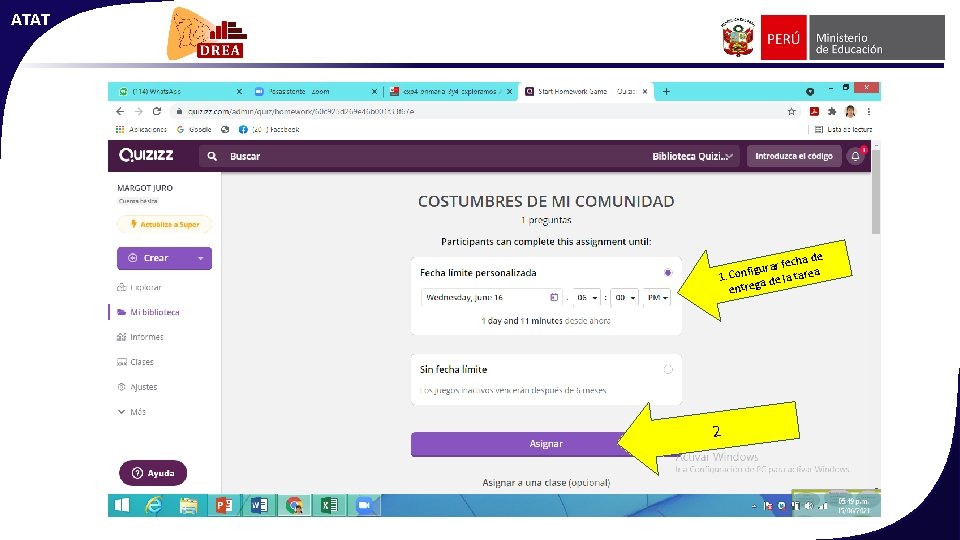
Task: Open Clases in the sidebar
Action: point(135,362)
